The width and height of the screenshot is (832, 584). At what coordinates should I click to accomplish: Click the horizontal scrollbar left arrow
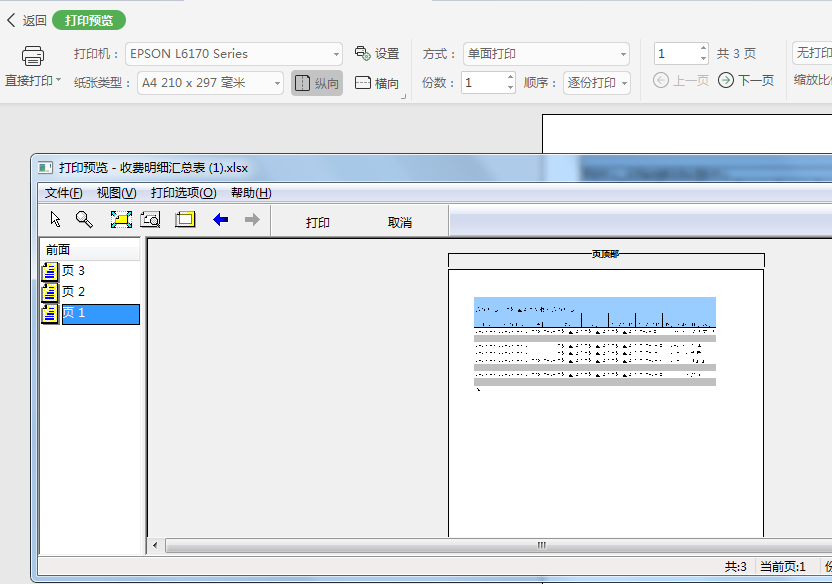[155, 545]
